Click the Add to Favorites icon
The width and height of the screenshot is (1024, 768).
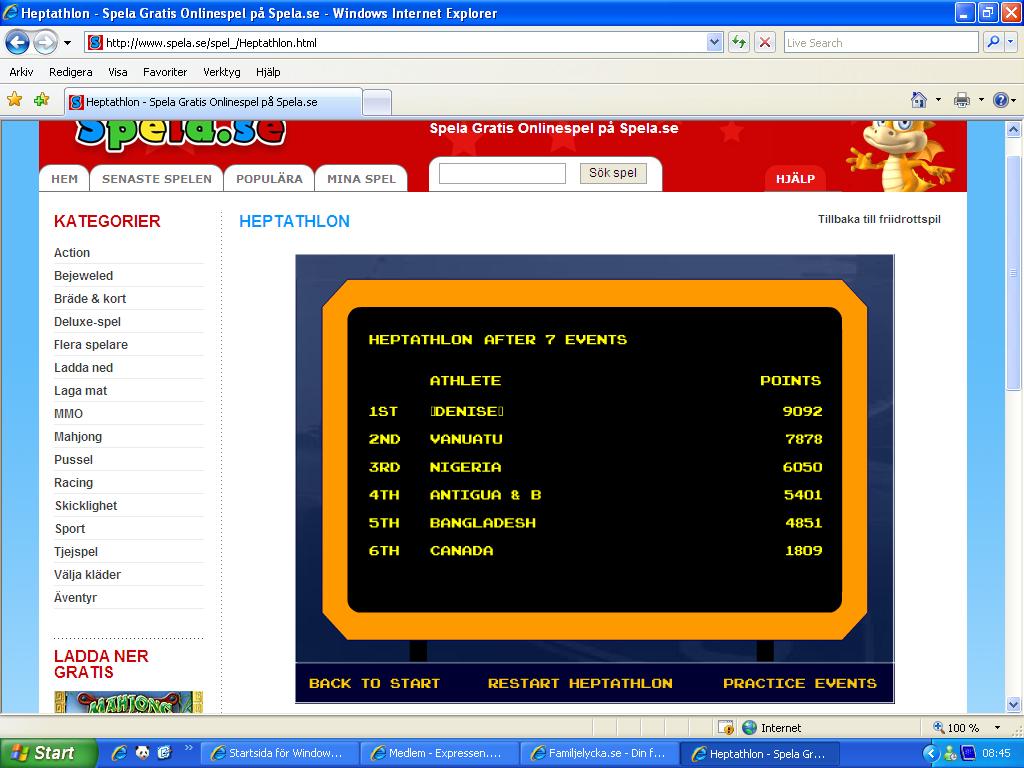point(41,100)
